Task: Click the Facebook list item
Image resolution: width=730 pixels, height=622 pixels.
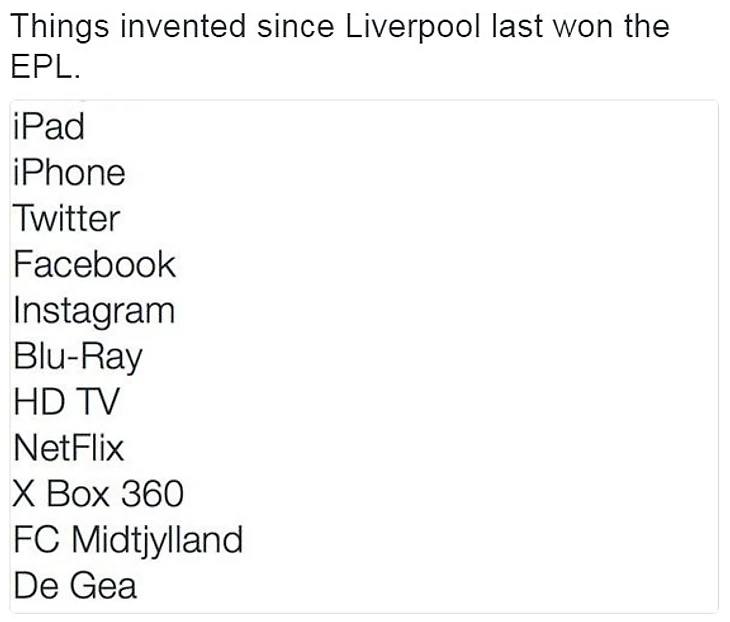Action: pos(94,264)
